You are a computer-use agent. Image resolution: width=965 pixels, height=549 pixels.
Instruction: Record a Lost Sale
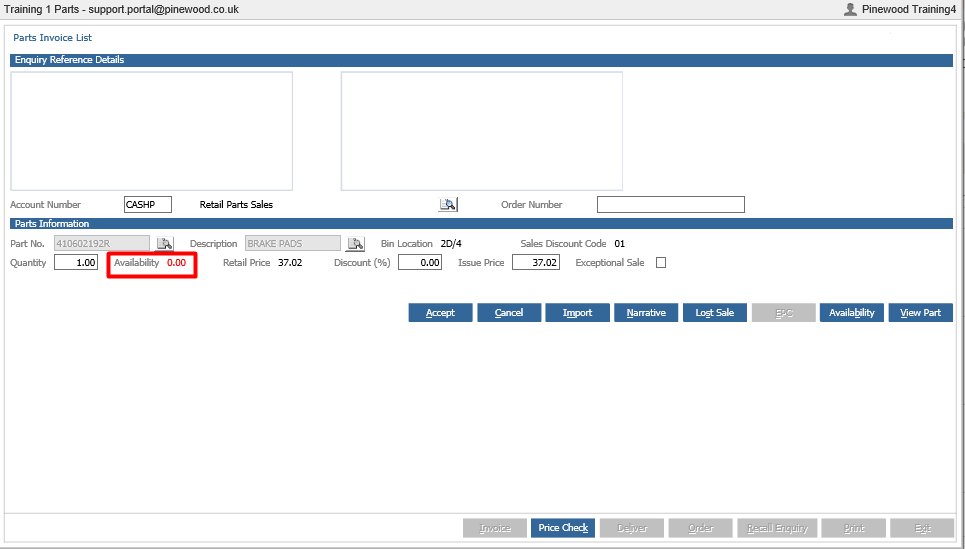tap(715, 313)
